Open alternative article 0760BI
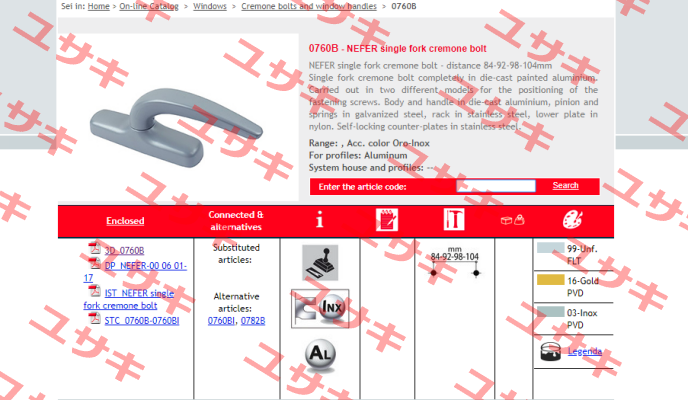The height and width of the screenshot is (400, 688). tap(221, 321)
